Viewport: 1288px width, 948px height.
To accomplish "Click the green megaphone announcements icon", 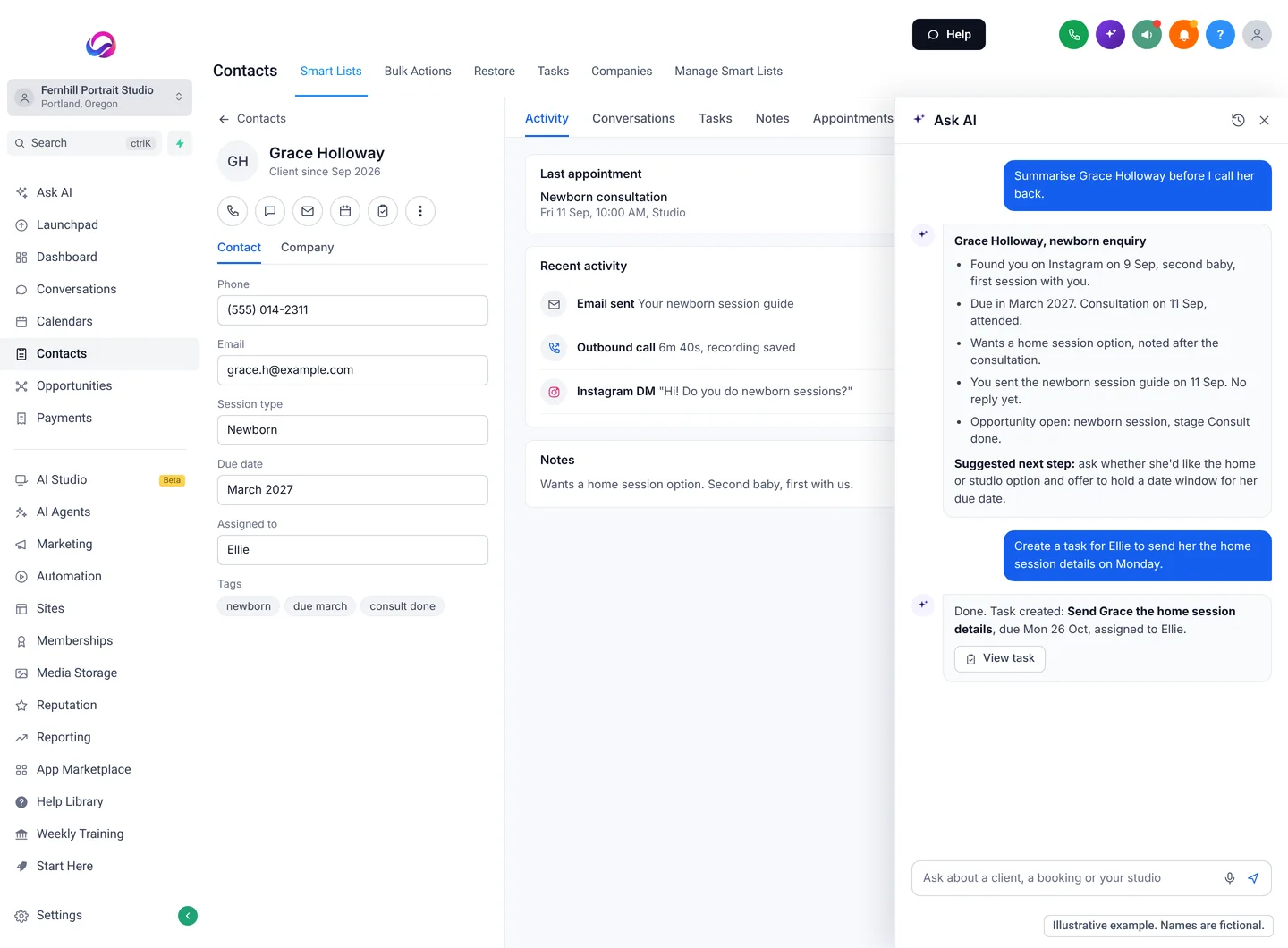I will click(1147, 35).
